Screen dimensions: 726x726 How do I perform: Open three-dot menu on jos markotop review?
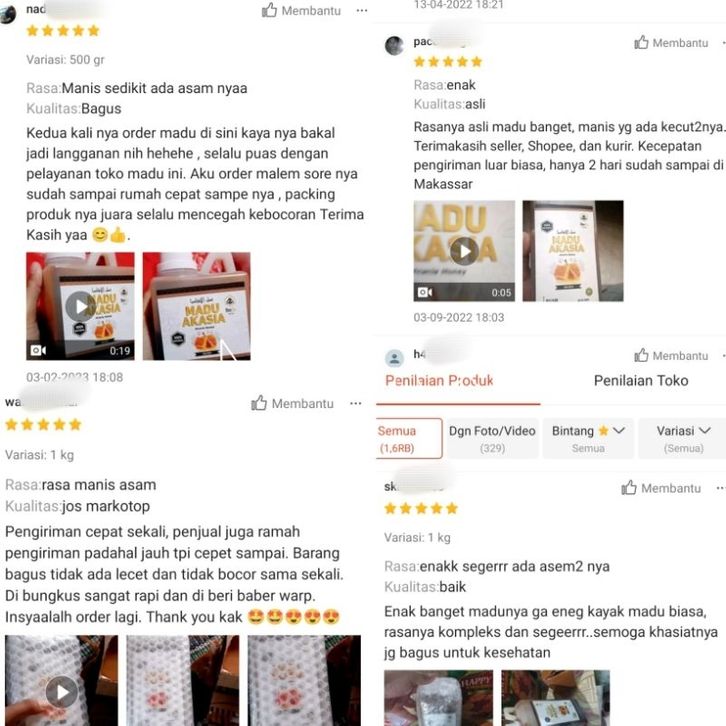[x=356, y=403]
